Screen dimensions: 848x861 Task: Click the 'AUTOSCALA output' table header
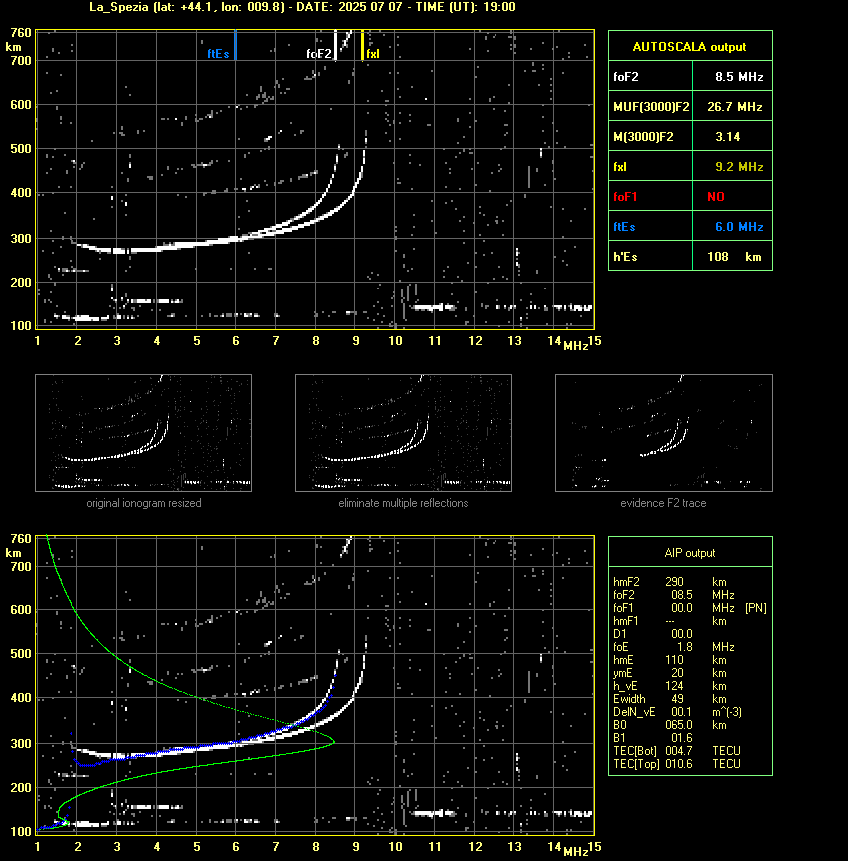coord(690,47)
